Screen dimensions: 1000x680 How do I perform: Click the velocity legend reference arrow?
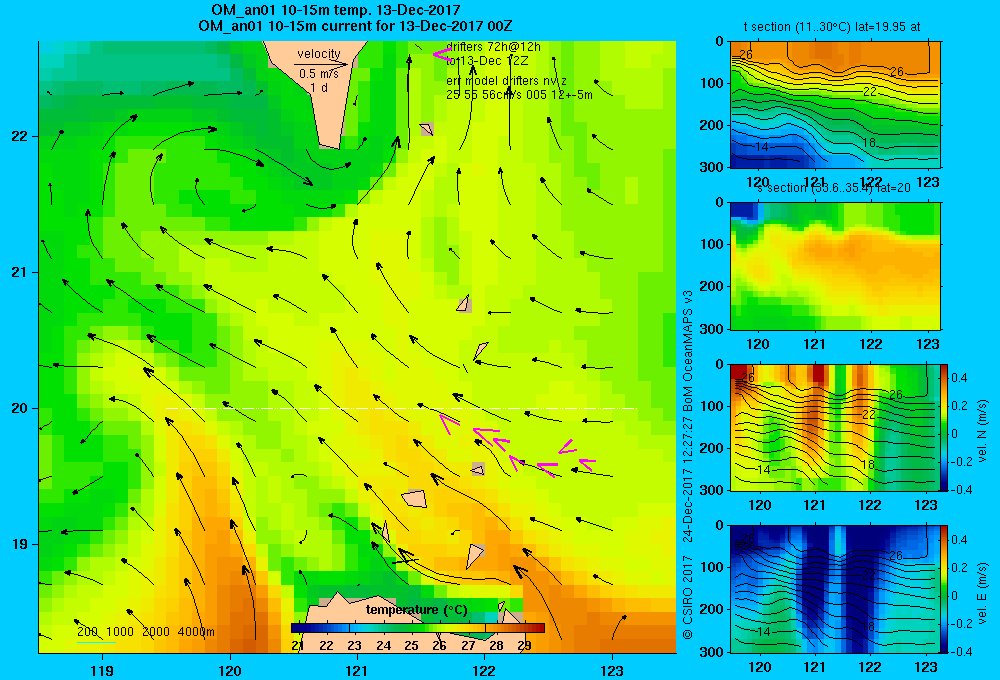tap(321, 64)
